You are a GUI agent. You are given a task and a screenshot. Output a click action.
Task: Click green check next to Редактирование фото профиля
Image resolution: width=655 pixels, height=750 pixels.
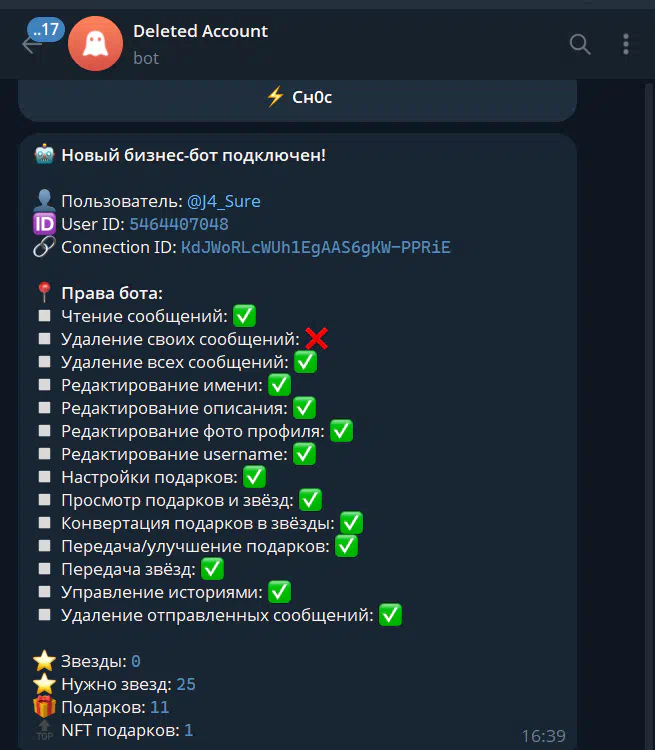342,430
